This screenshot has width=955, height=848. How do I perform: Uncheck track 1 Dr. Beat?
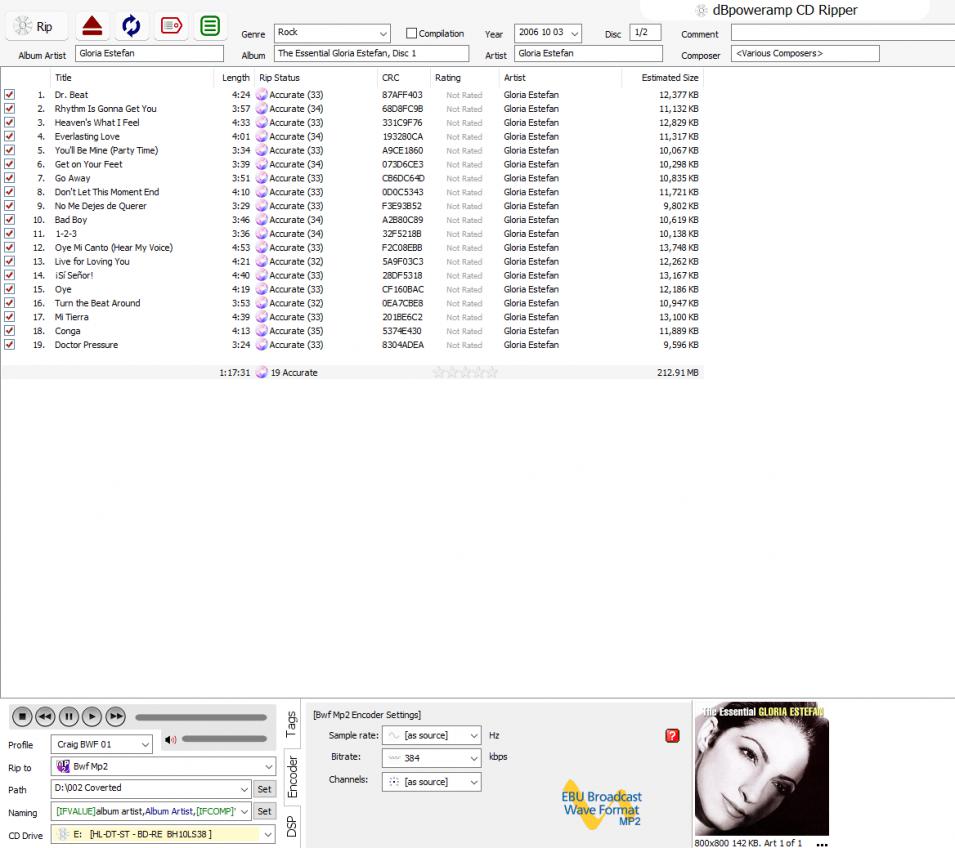(10, 95)
